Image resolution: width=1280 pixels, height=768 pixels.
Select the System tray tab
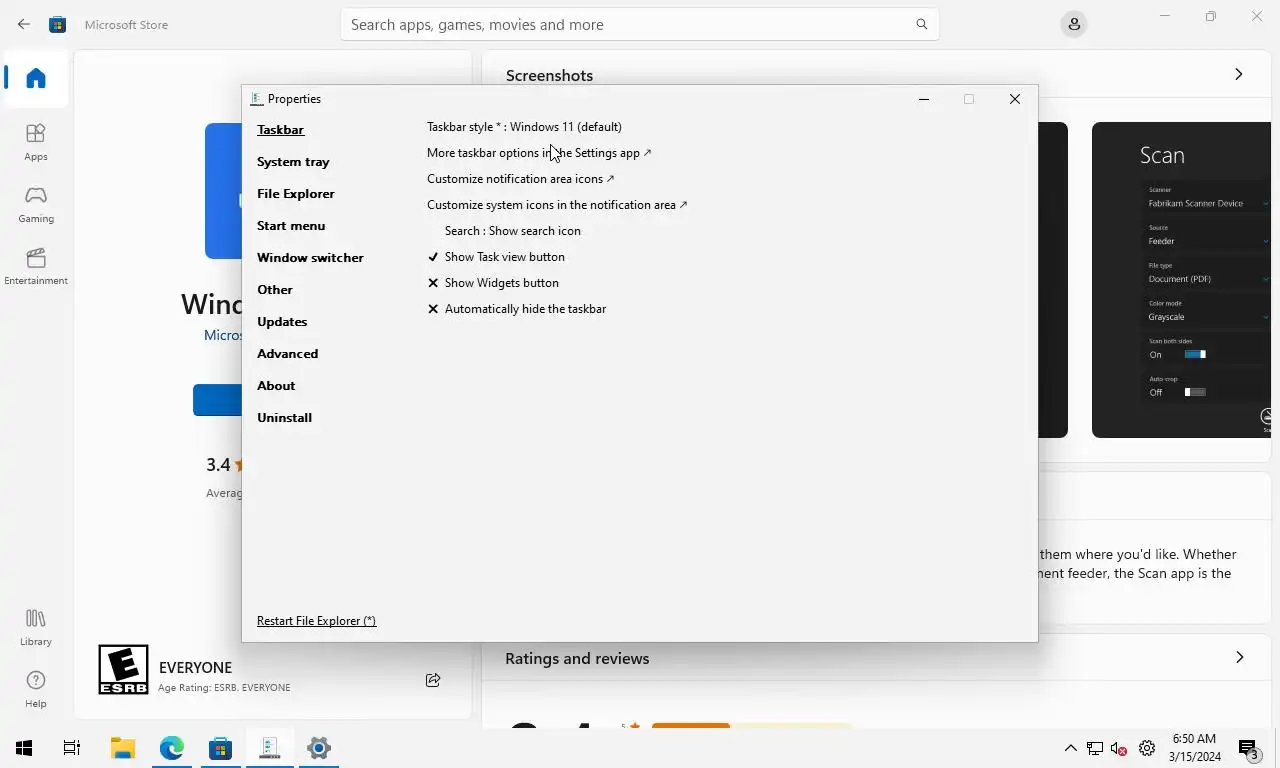(293, 162)
